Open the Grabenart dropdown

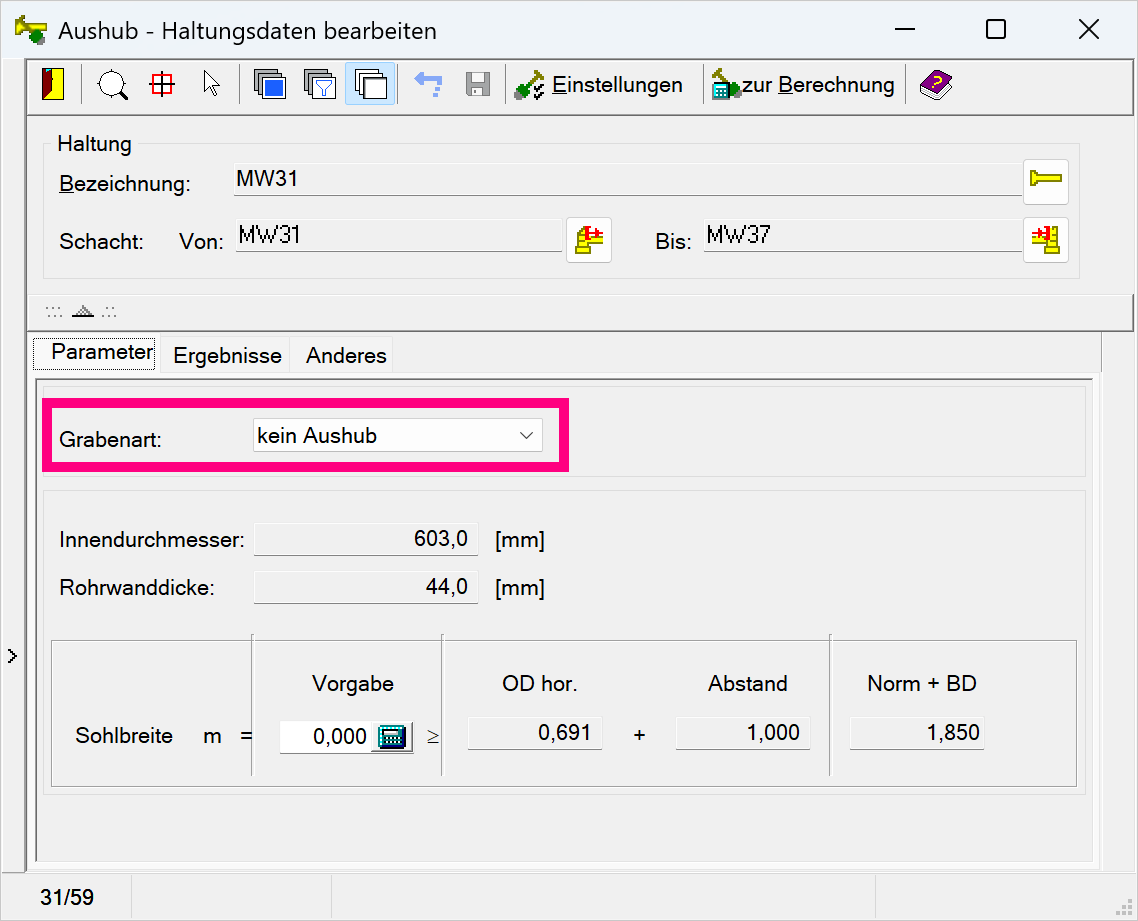coord(397,436)
